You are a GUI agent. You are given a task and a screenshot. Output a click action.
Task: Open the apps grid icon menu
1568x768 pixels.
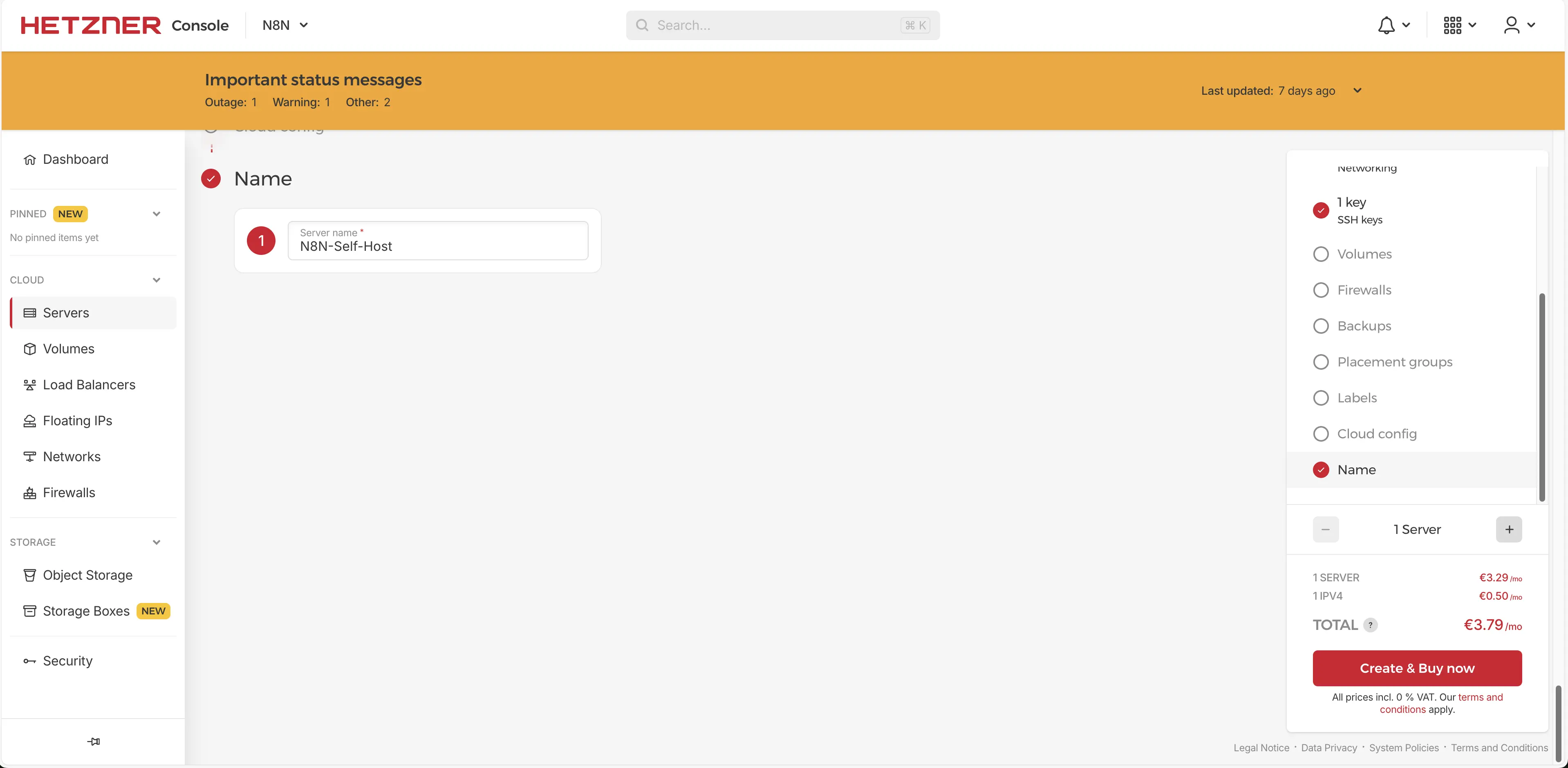tap(1452, 25)
